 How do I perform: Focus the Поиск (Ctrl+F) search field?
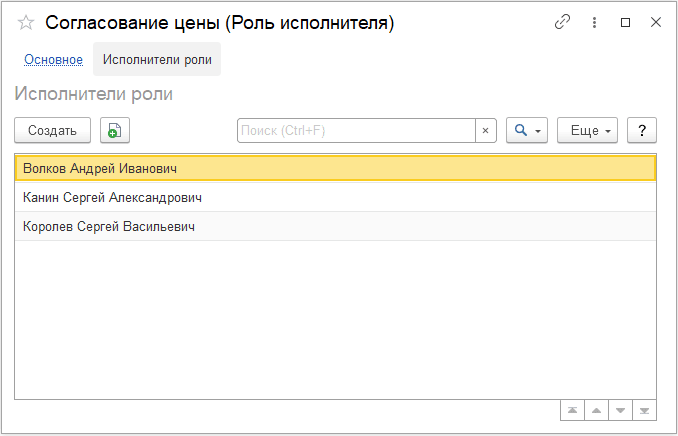[356, 130]
